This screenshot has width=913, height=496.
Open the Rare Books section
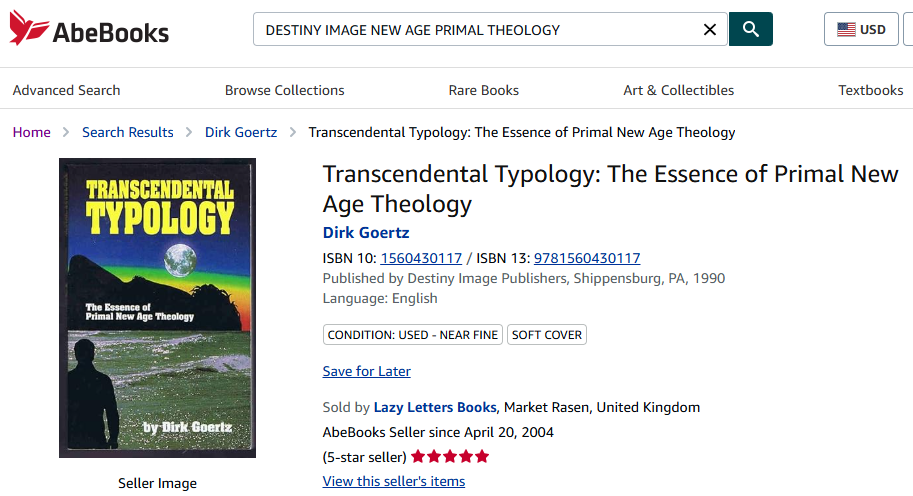484,90
